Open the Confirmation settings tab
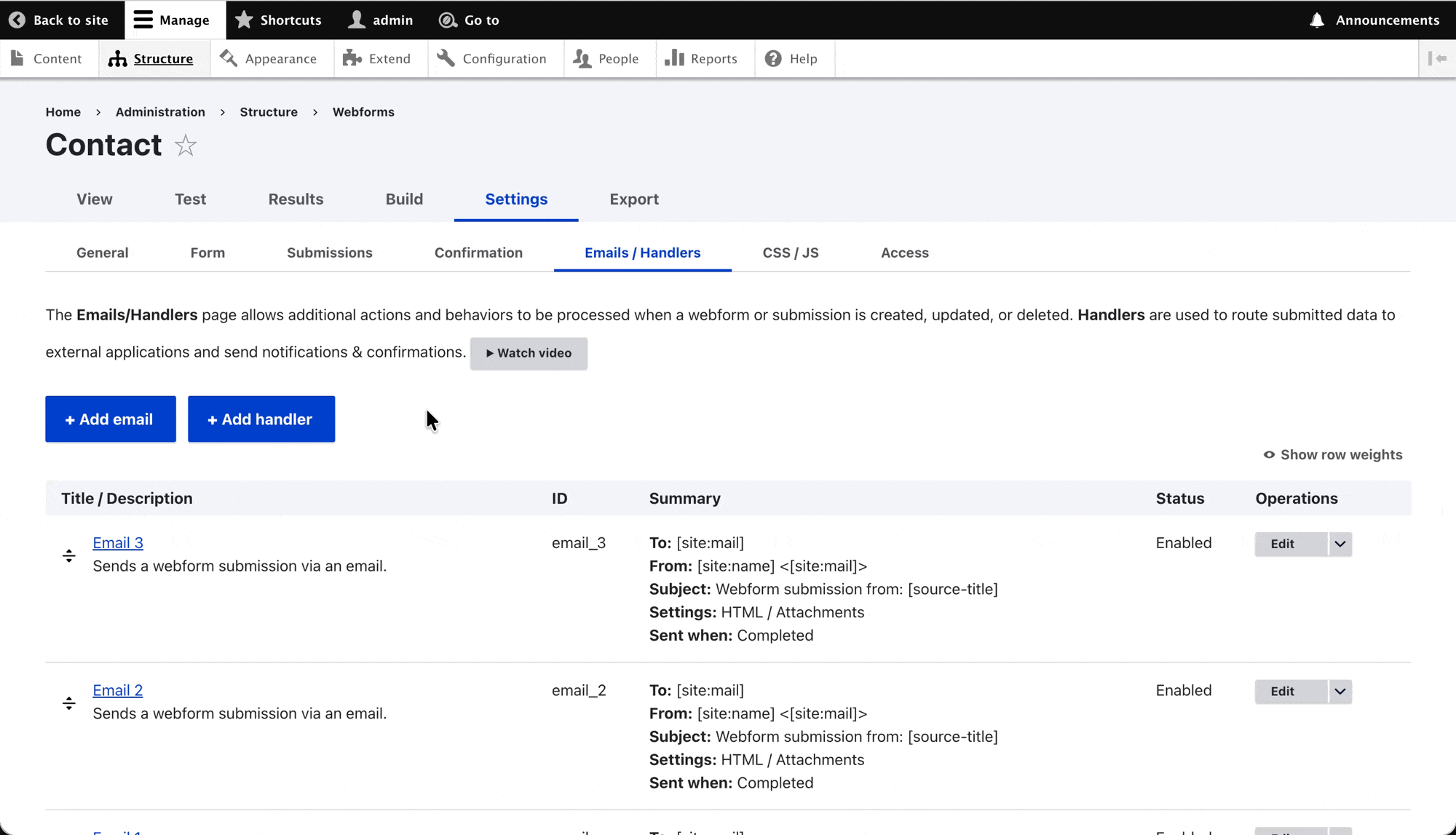 pos(478,253)
